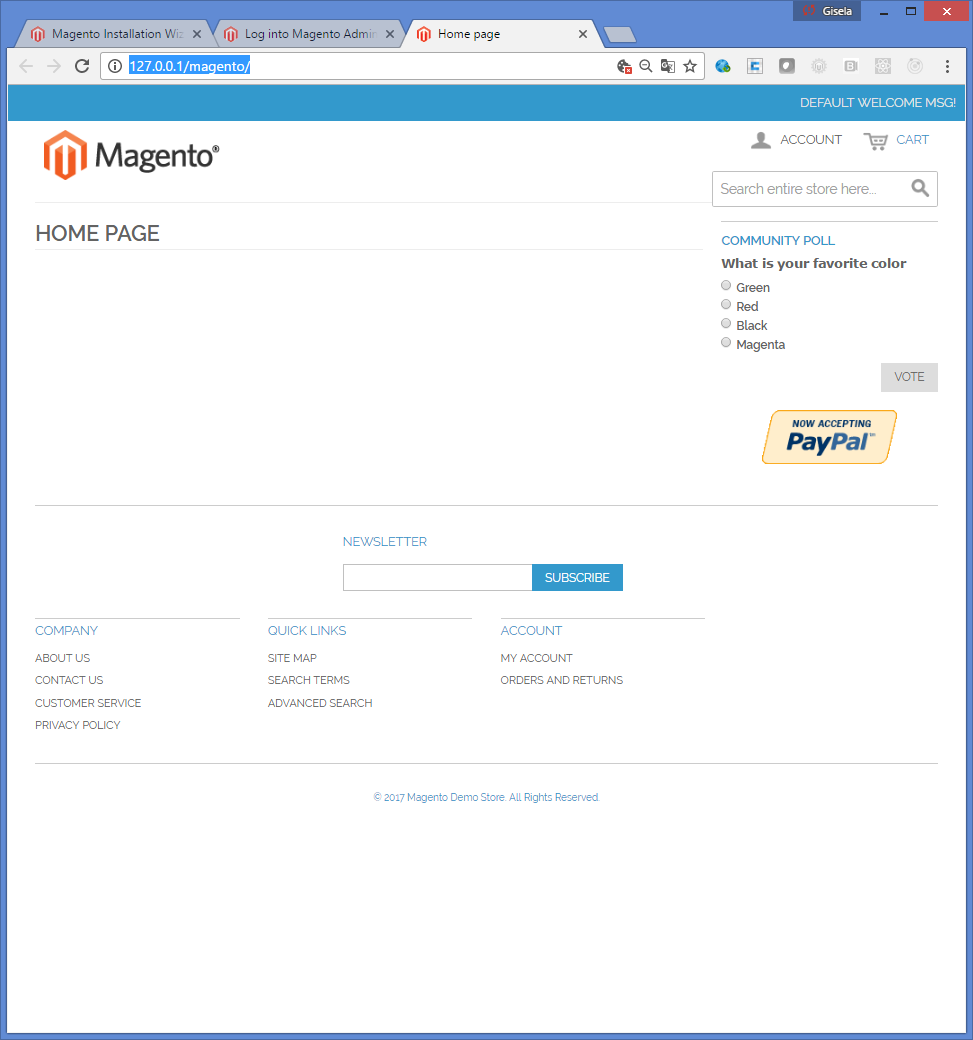Open the Chrome three-dot menu
Screen dimensions: 973x1040
pyautogui.click(x=947, y=66)
